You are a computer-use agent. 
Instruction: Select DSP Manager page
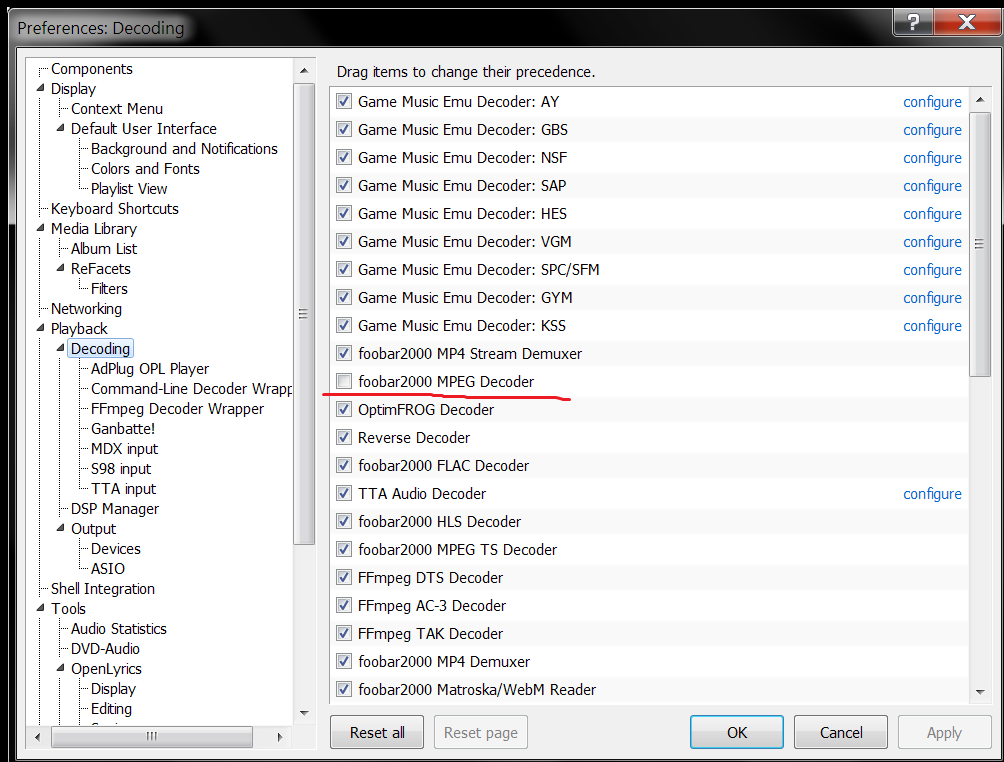click(x=115, y=508)
